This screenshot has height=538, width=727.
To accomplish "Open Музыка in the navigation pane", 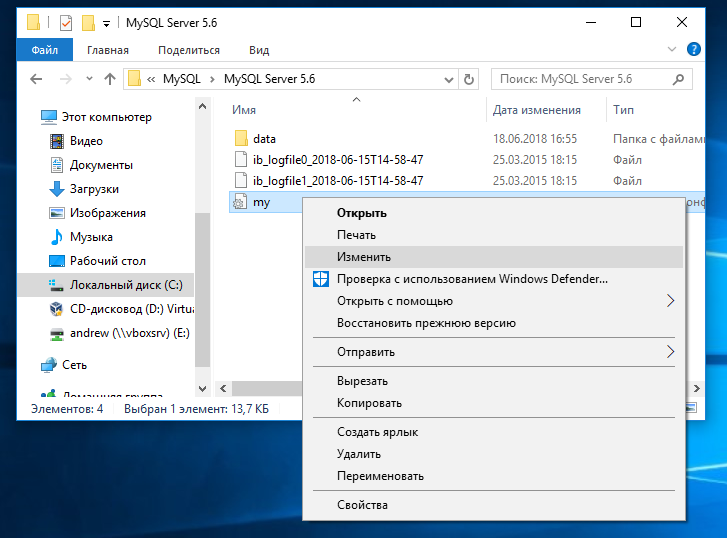I will coord(81,237).
